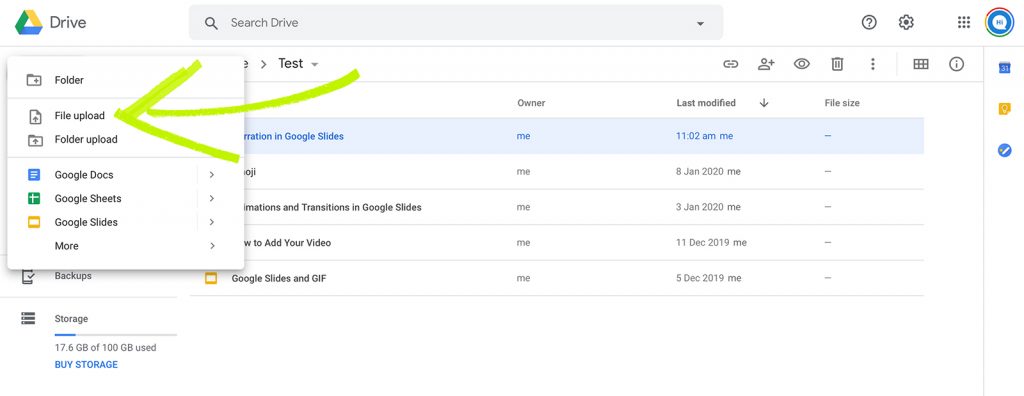Click the Slides icon beside Google Slides and GIF
The height and width of the screenshot is (396, 1024).
(211, 278)
